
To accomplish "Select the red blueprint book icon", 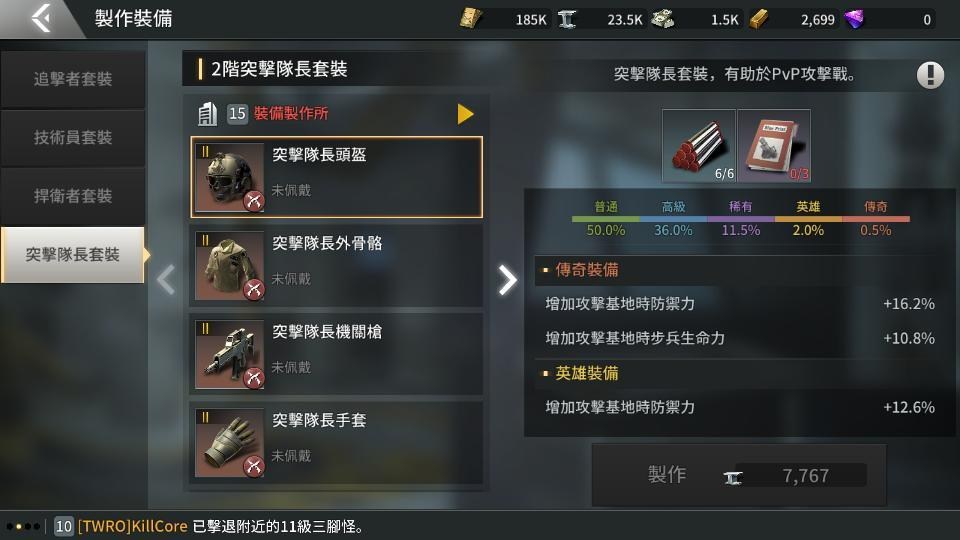I will tap(774, 146).
